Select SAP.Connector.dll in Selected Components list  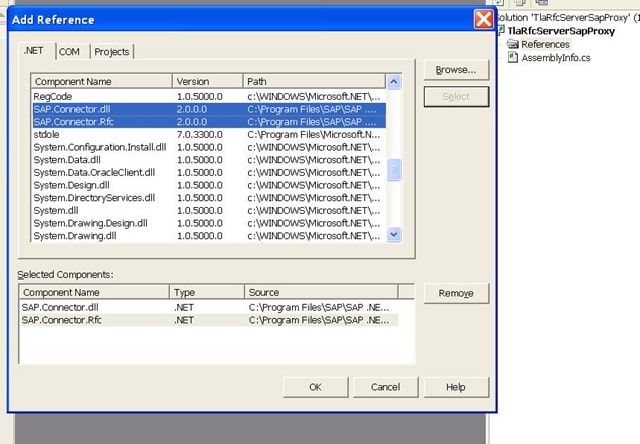209,307
